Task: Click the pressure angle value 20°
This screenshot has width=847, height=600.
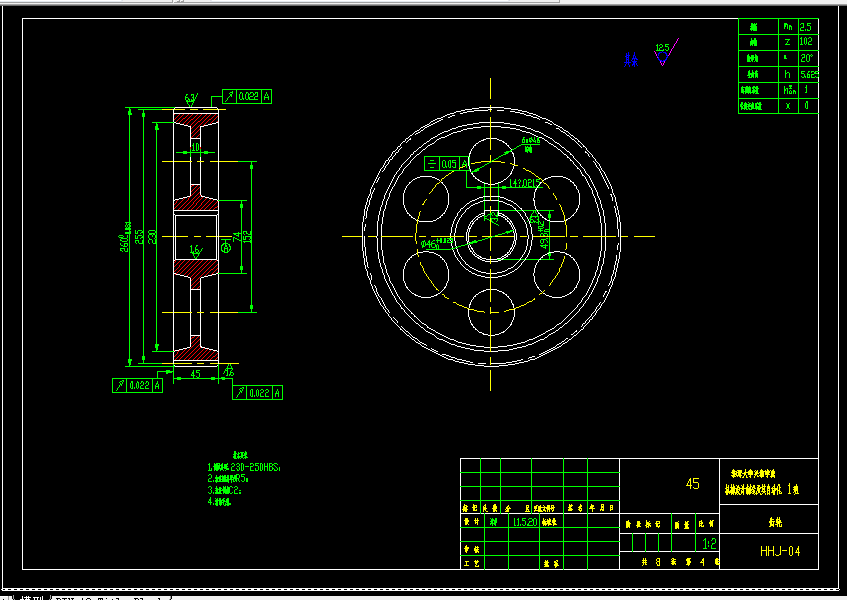Action: (806, 58)
